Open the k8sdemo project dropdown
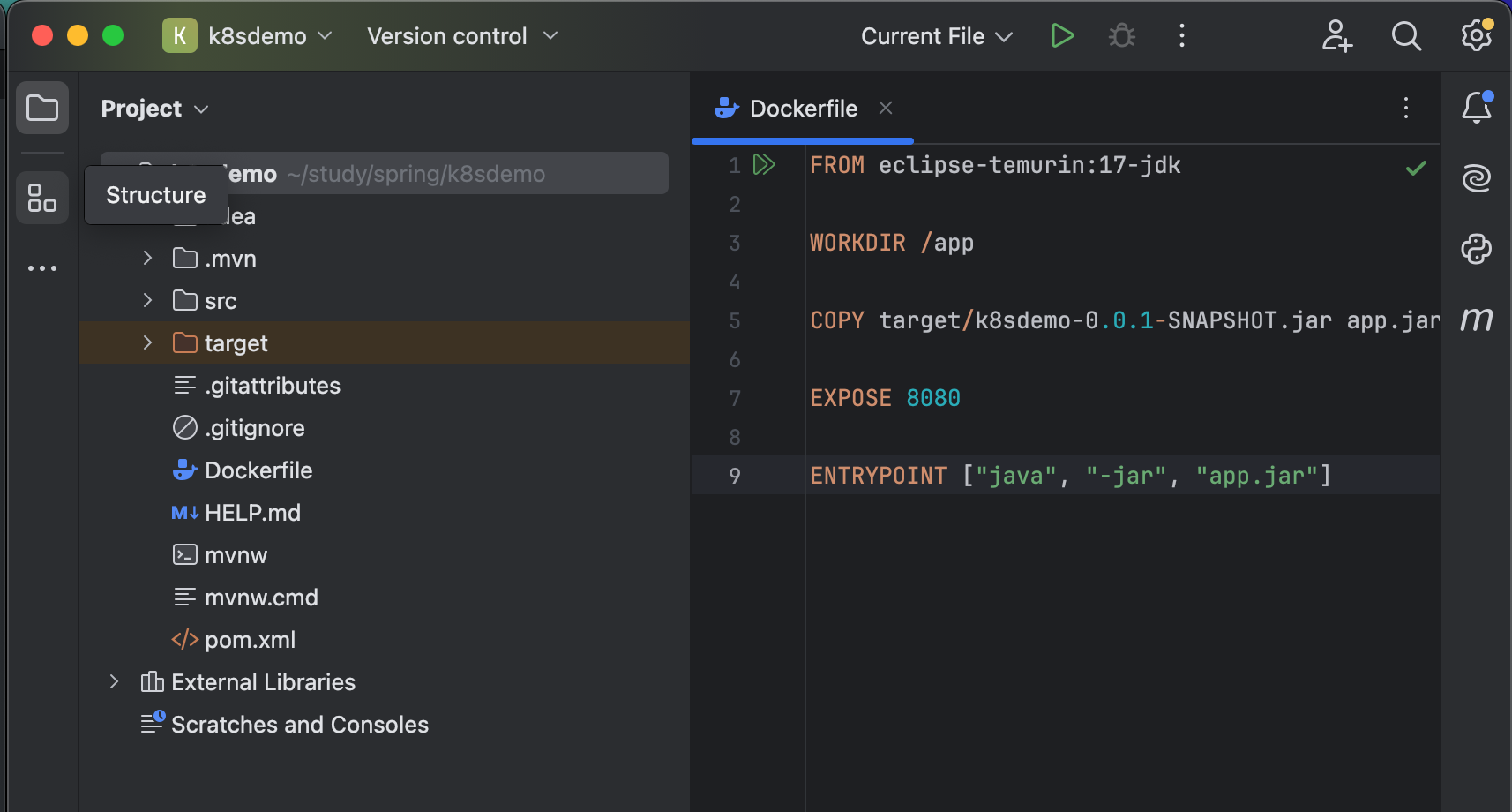 point(270,36)
